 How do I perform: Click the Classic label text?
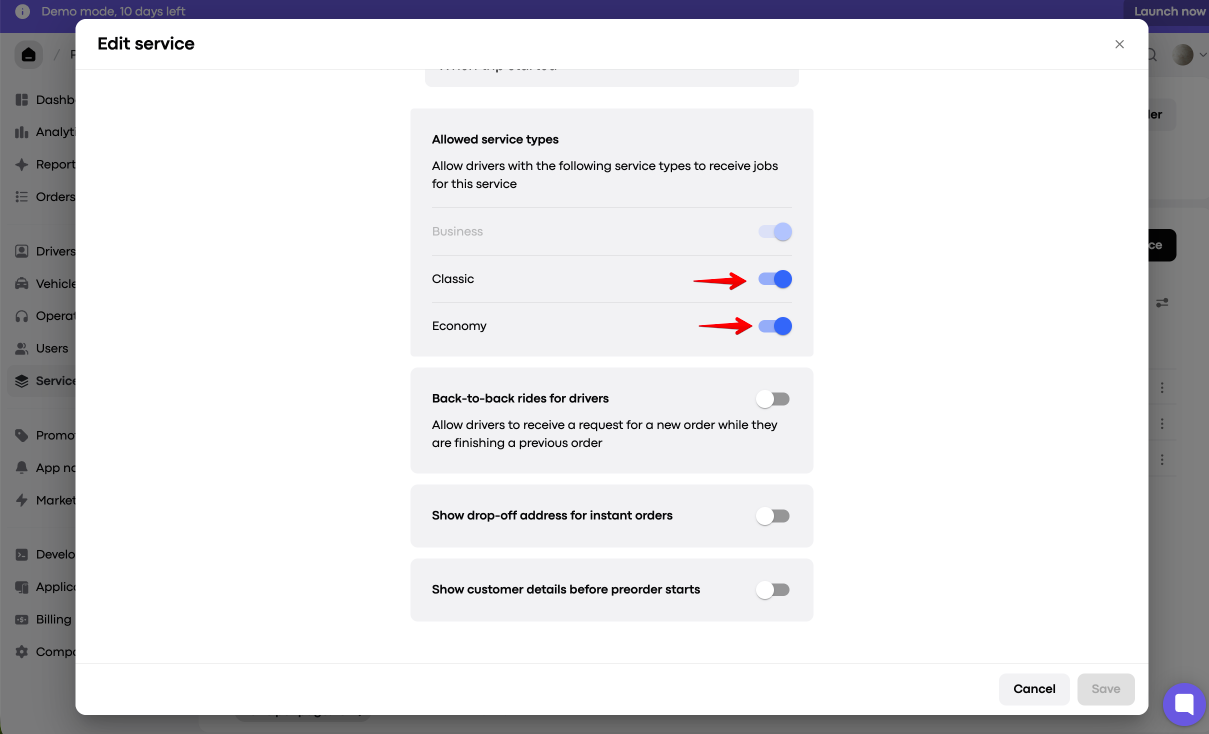(453, 279)
